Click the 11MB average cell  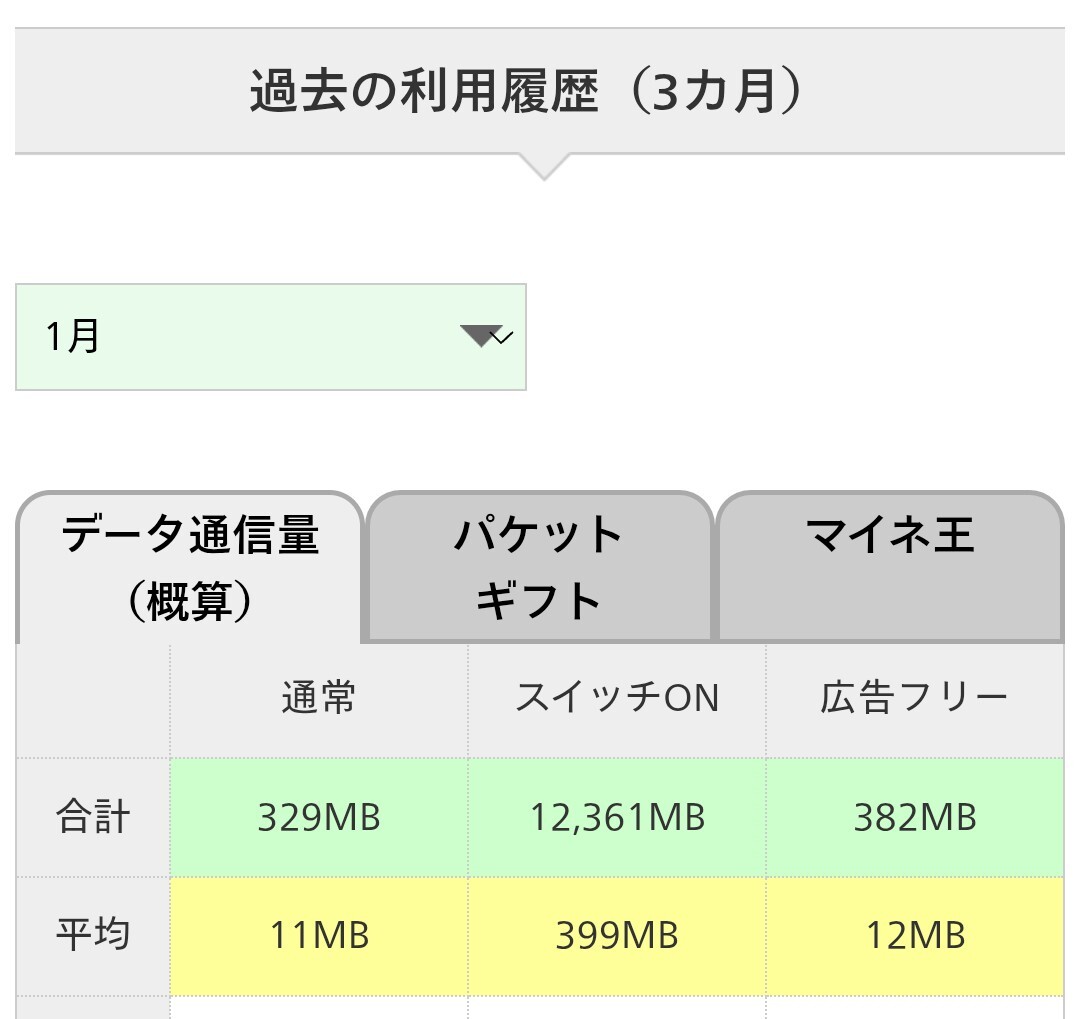[319, 936]
